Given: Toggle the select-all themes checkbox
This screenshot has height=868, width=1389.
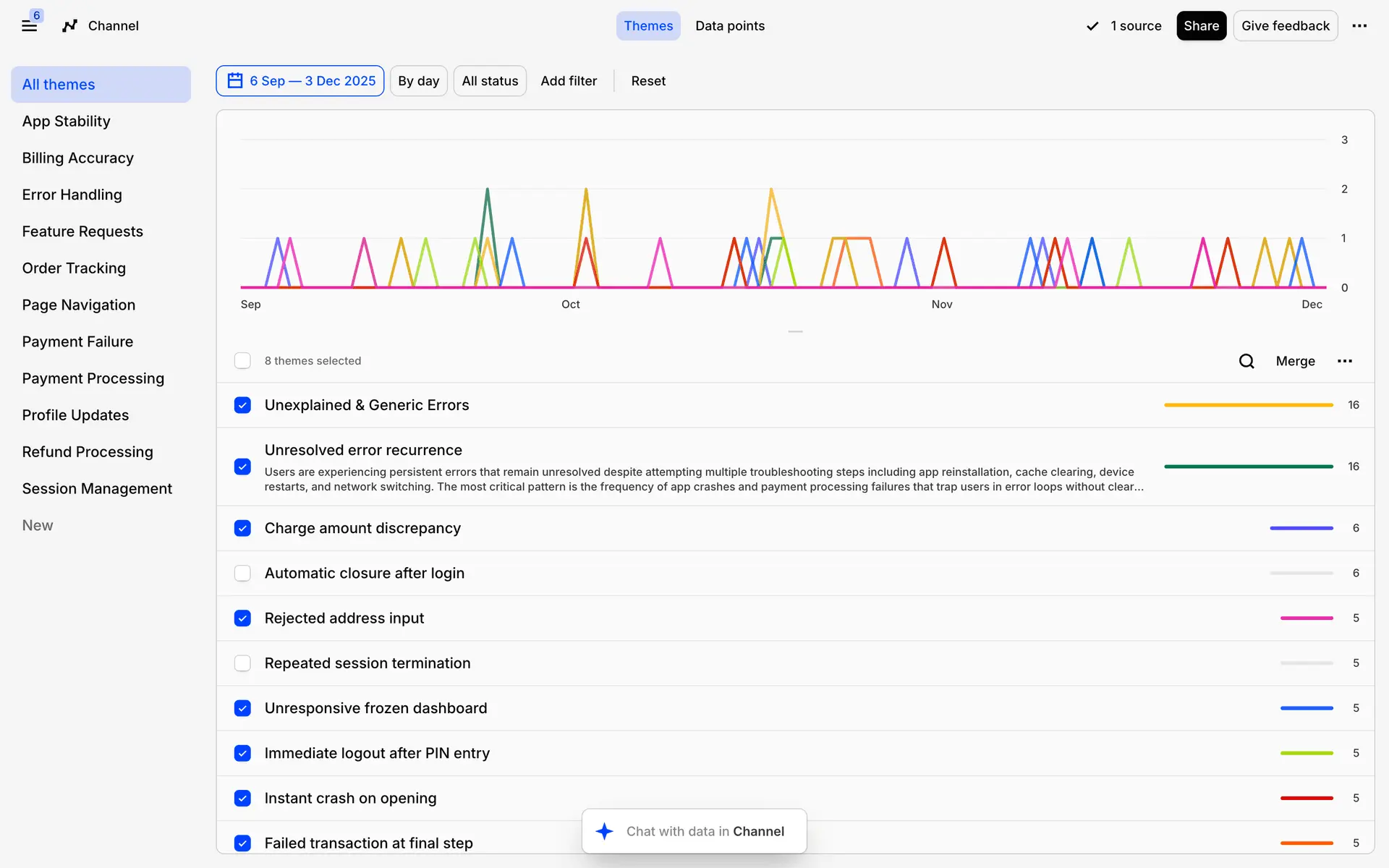Looking at the screenshot, I should 242,361.
